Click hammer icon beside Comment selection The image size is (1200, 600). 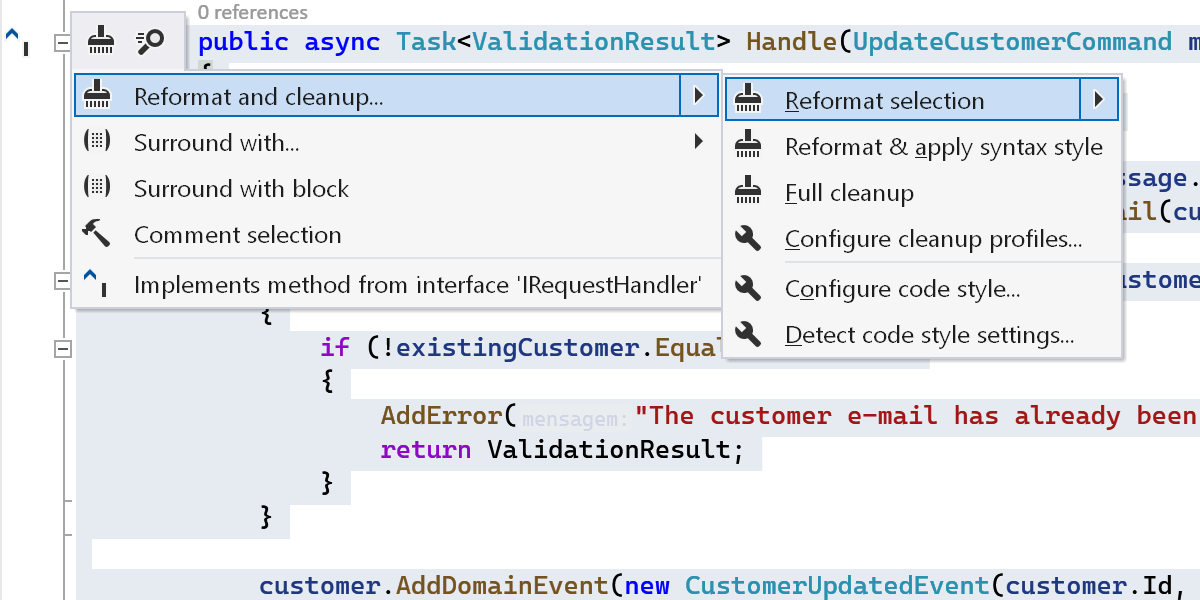click(97, 235)
